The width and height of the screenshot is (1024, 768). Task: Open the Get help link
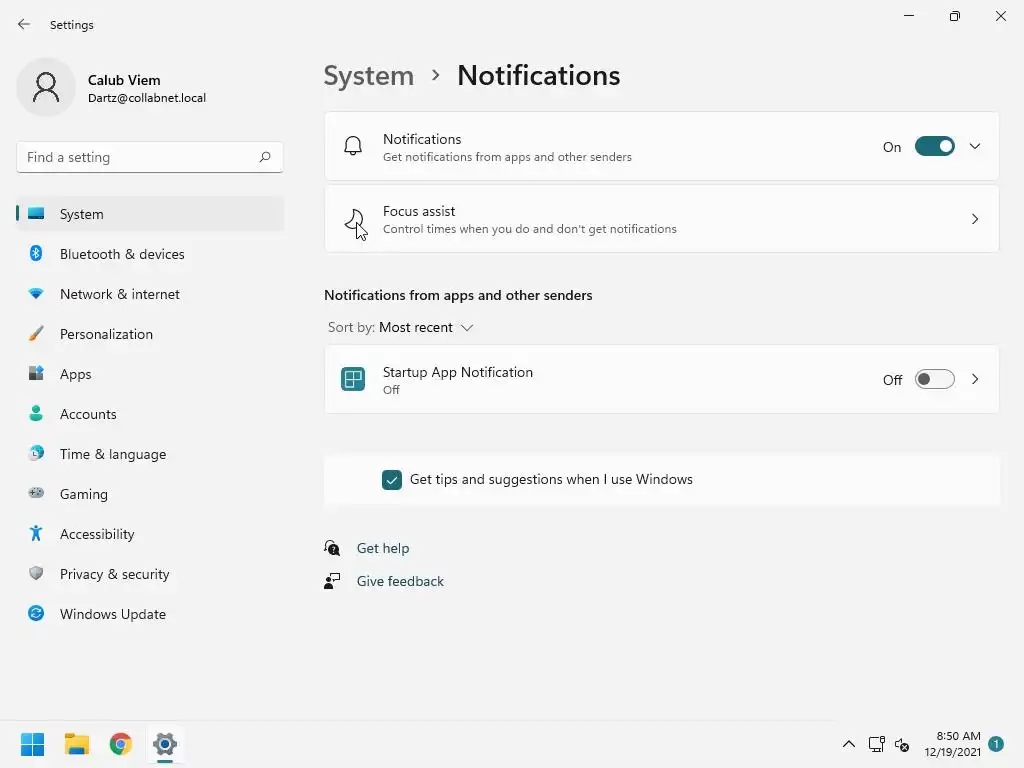(383, 548)
